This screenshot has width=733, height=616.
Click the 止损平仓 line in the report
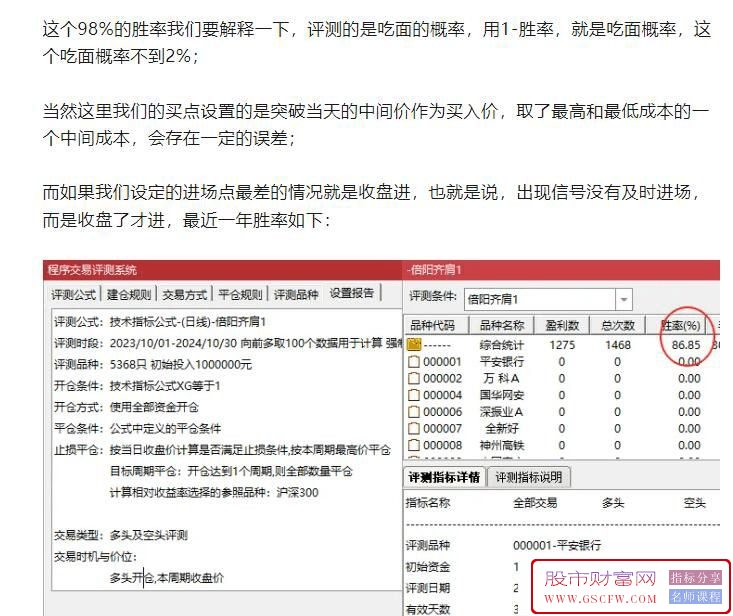[222, 450]
